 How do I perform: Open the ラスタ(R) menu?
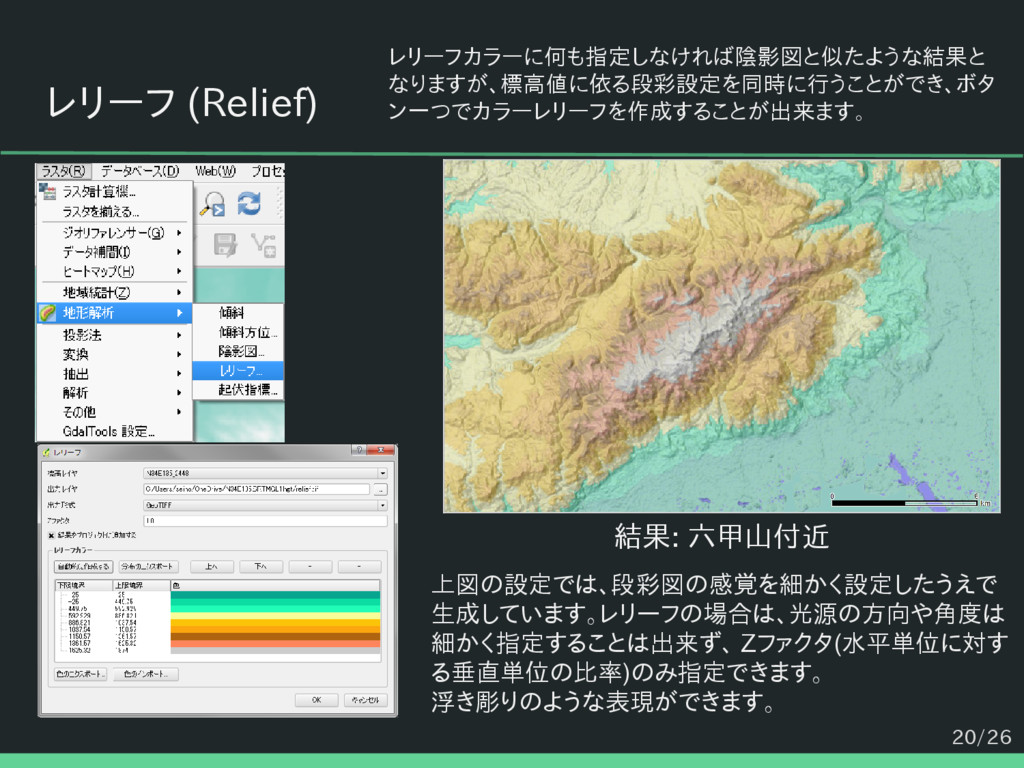[x=63, y=171]
